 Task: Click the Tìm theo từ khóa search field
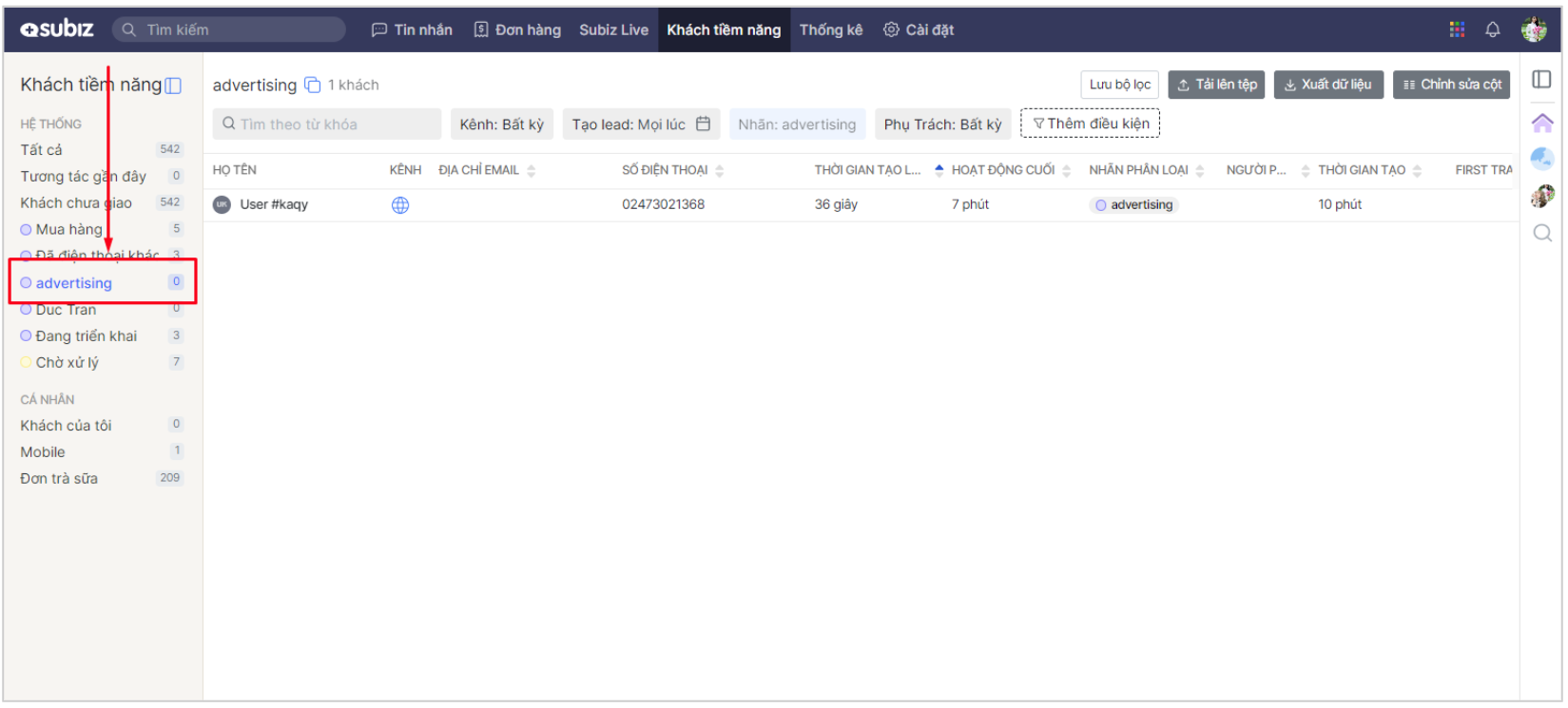tap(327, 124)
